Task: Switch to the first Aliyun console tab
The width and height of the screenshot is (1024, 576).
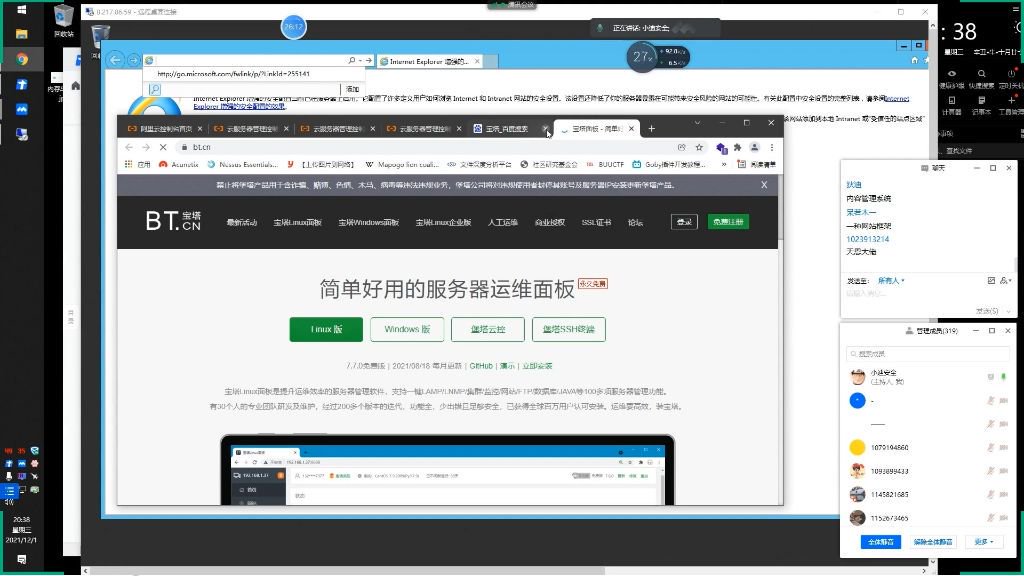Action: point(165,129)
